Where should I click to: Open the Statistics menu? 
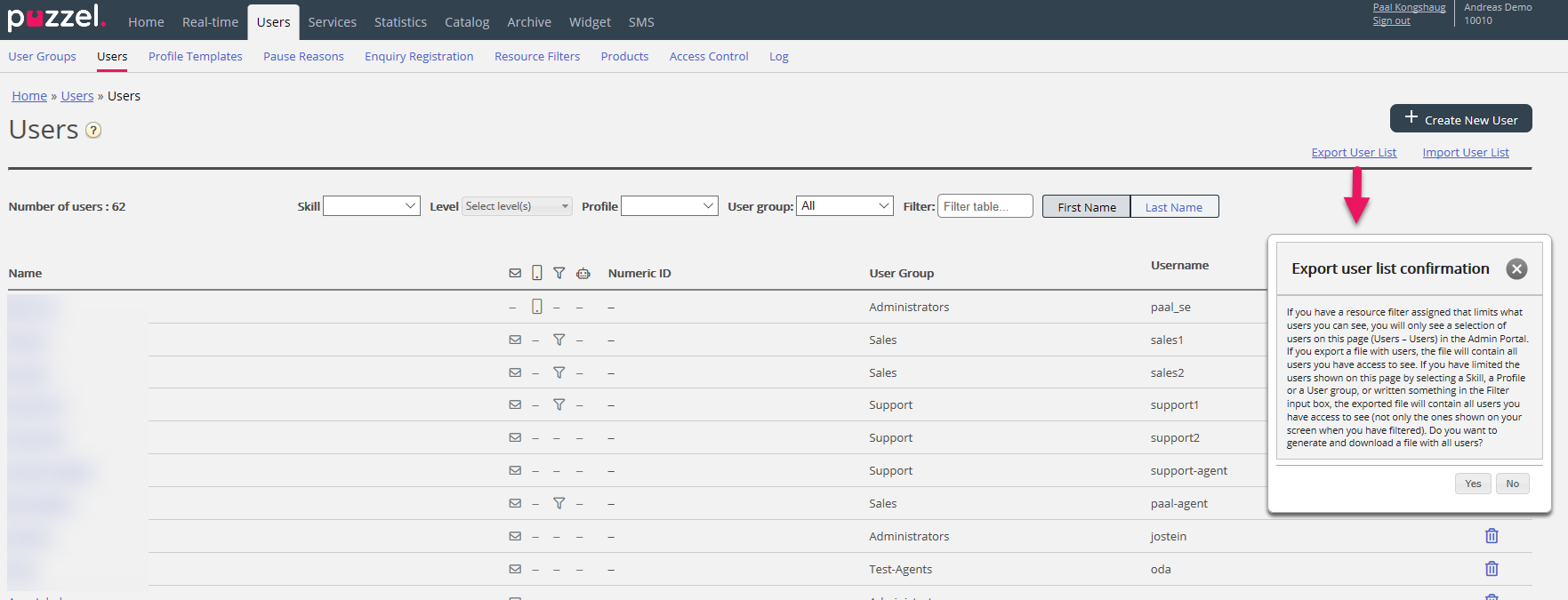pos(400,22)
